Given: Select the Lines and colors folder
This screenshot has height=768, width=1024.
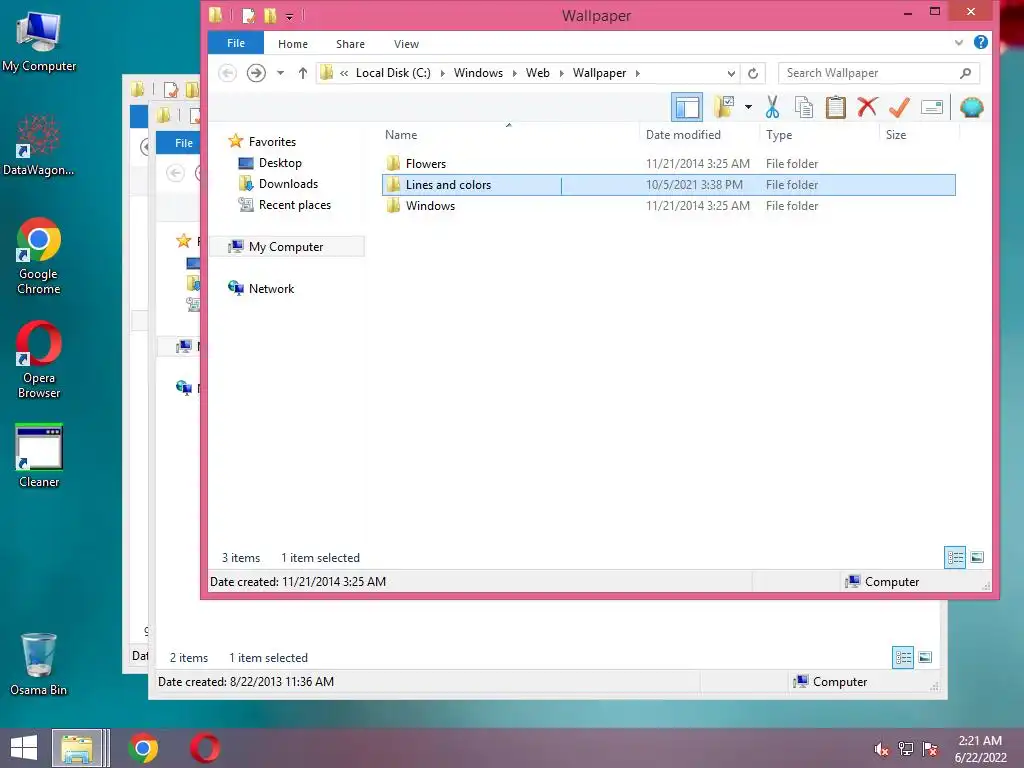Looking at the screenshot, I should point(669,185).
